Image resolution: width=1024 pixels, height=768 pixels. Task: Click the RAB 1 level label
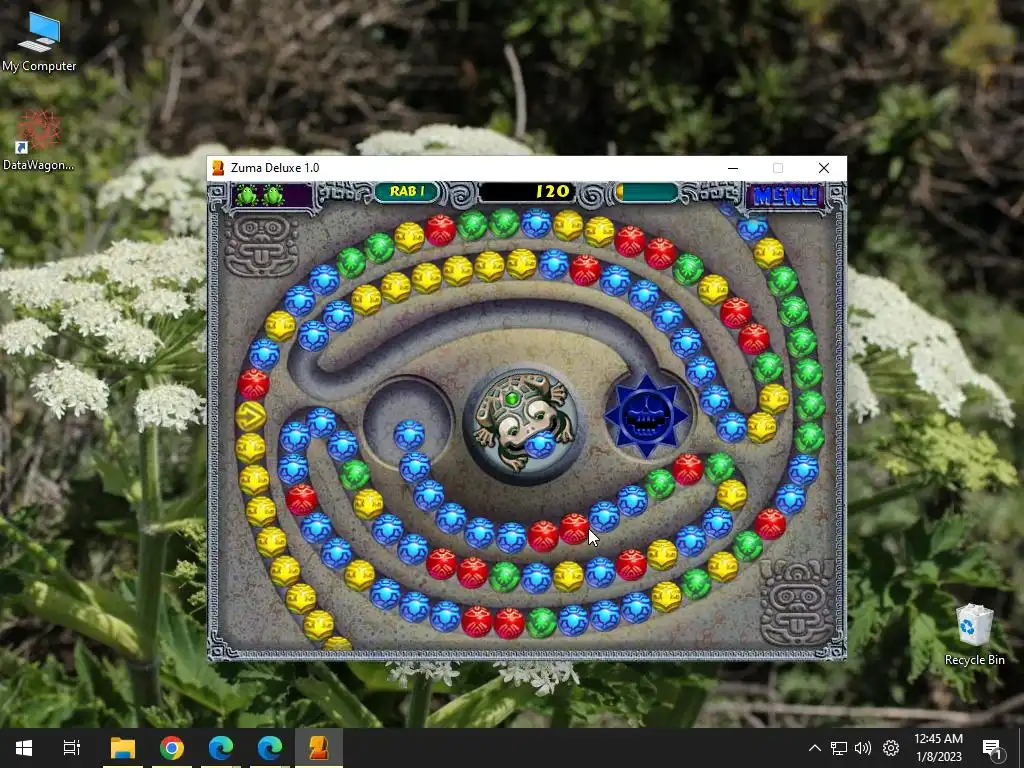[407, 191]
